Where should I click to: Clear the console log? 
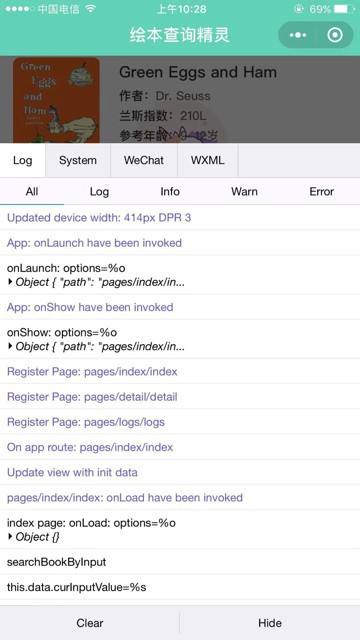click(x=90, y=623)
